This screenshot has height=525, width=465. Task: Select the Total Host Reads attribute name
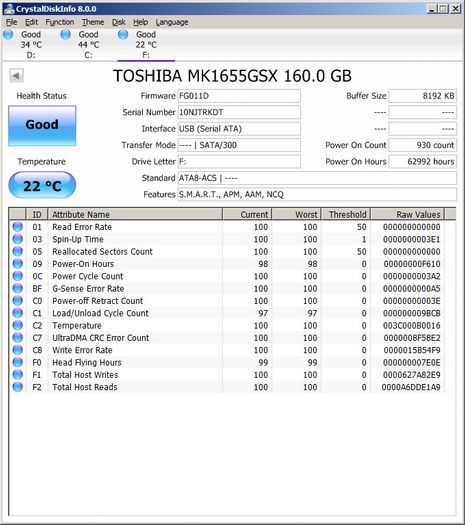tap(85, 387)
